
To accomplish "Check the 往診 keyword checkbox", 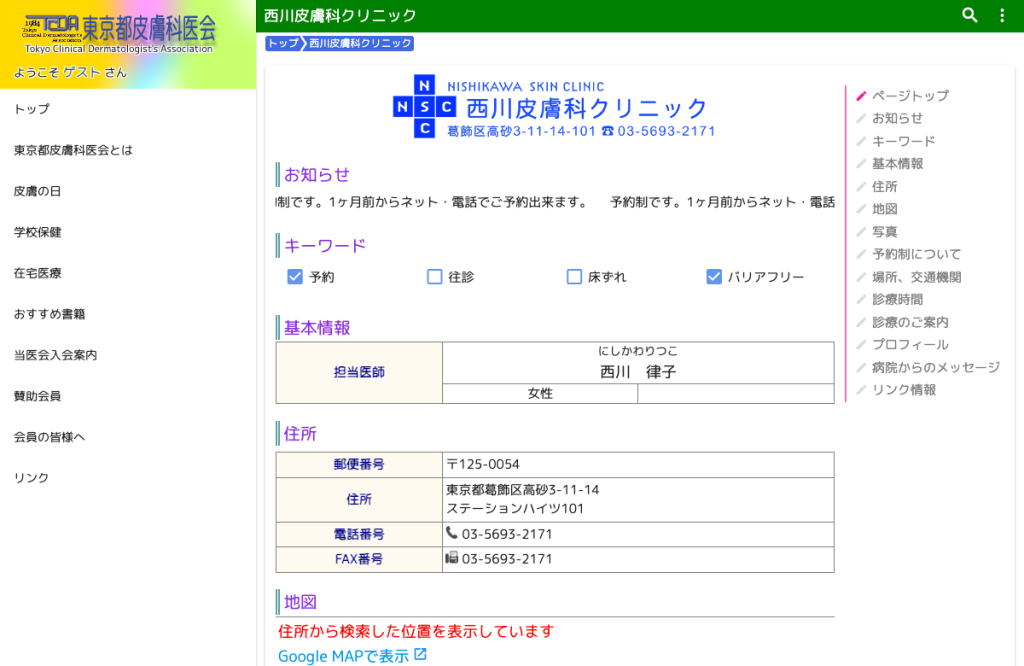I will click(x=434, y=277).
